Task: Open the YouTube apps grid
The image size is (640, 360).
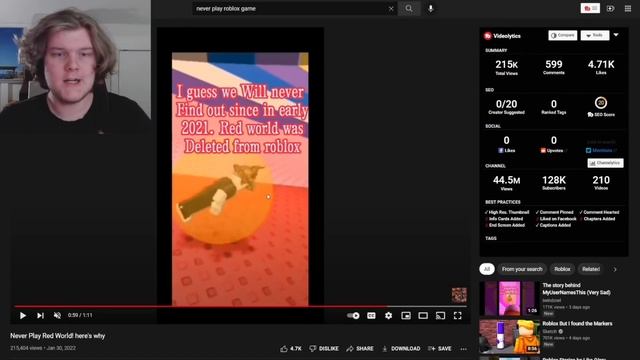Action: pyautogui.click(x=628, y=9)
